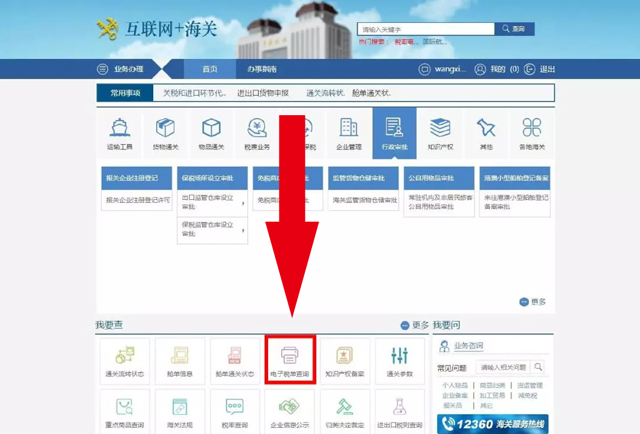Open the 海关监管货物仓储审批 item
The image size is (640, 434).
[x=364, y=200]
